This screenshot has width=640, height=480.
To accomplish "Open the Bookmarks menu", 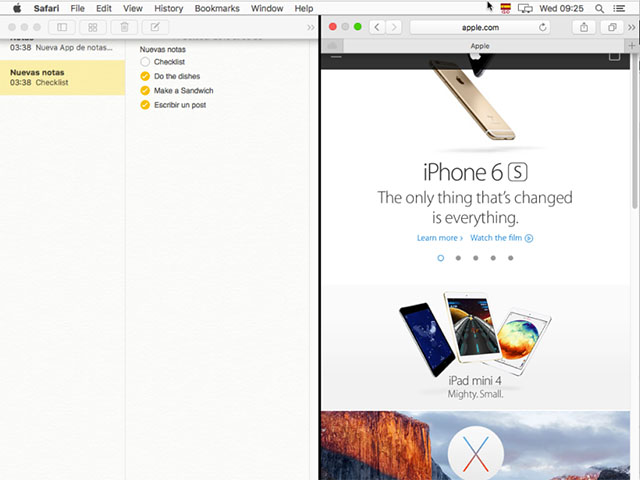I will click(x=217, y=8).
